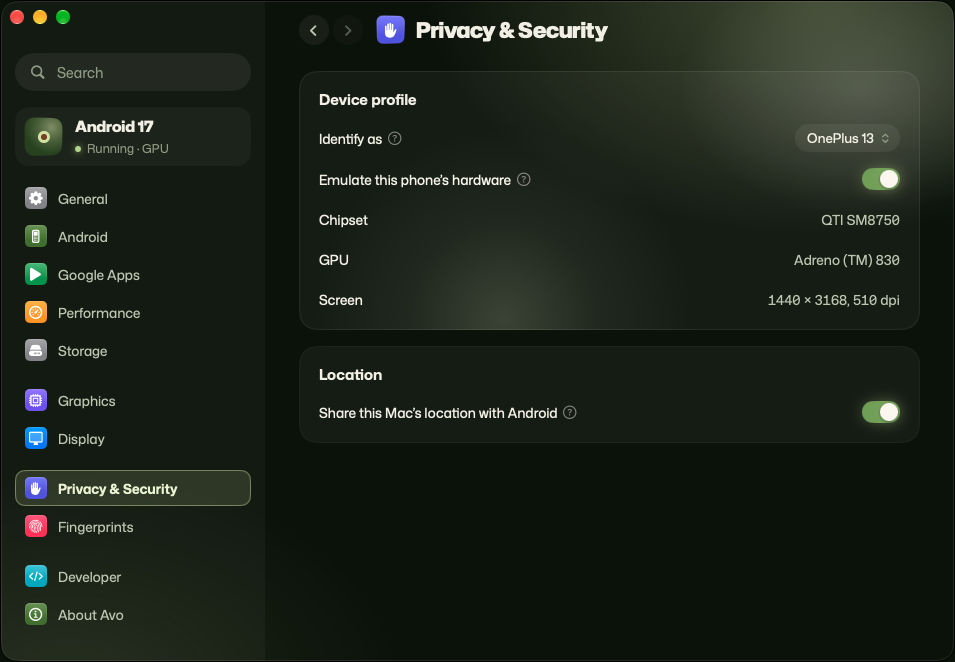This screenshot has height=662, width=955.
Task: Select the Developer sidebar label
Action: (90, 577)
